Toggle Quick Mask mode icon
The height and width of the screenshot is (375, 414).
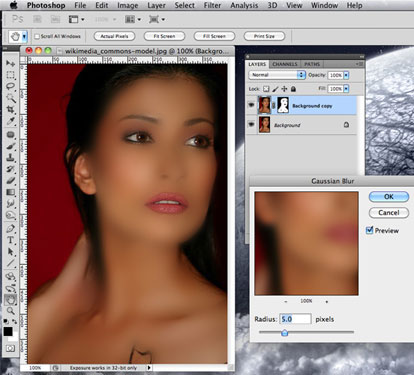point(10,348)
